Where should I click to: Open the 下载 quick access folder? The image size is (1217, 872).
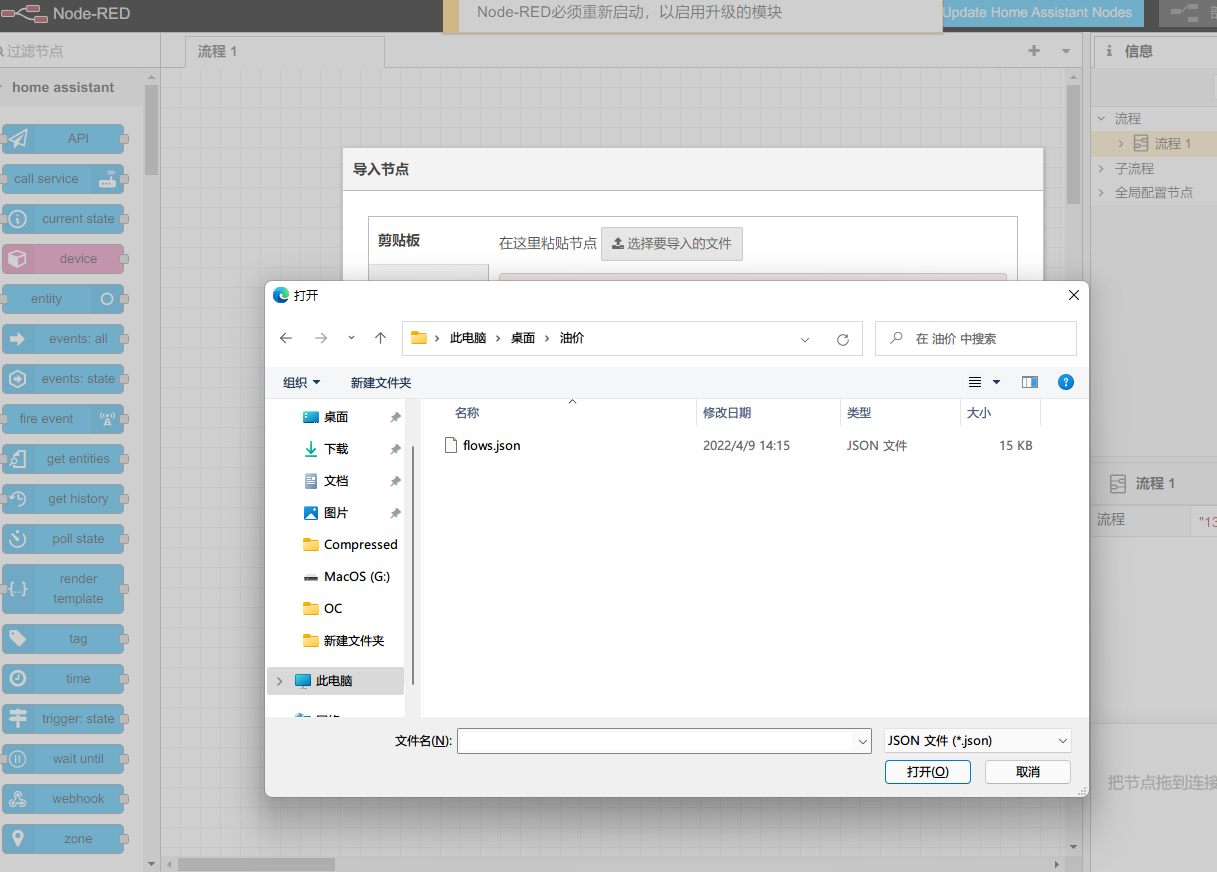coord(336,449)
